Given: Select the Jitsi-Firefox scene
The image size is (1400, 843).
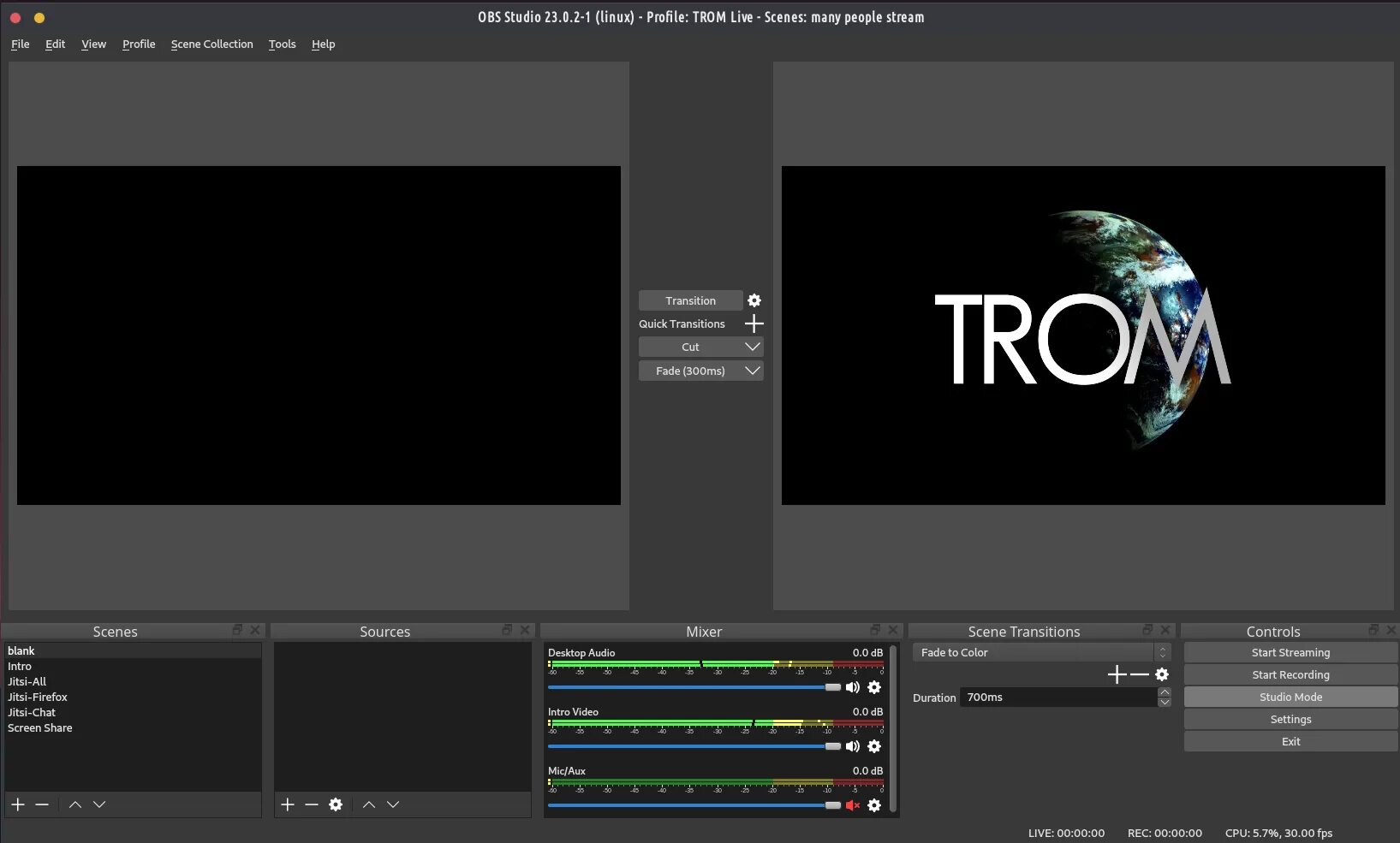Looking at the screenshot, I should (x=133, y=697).
